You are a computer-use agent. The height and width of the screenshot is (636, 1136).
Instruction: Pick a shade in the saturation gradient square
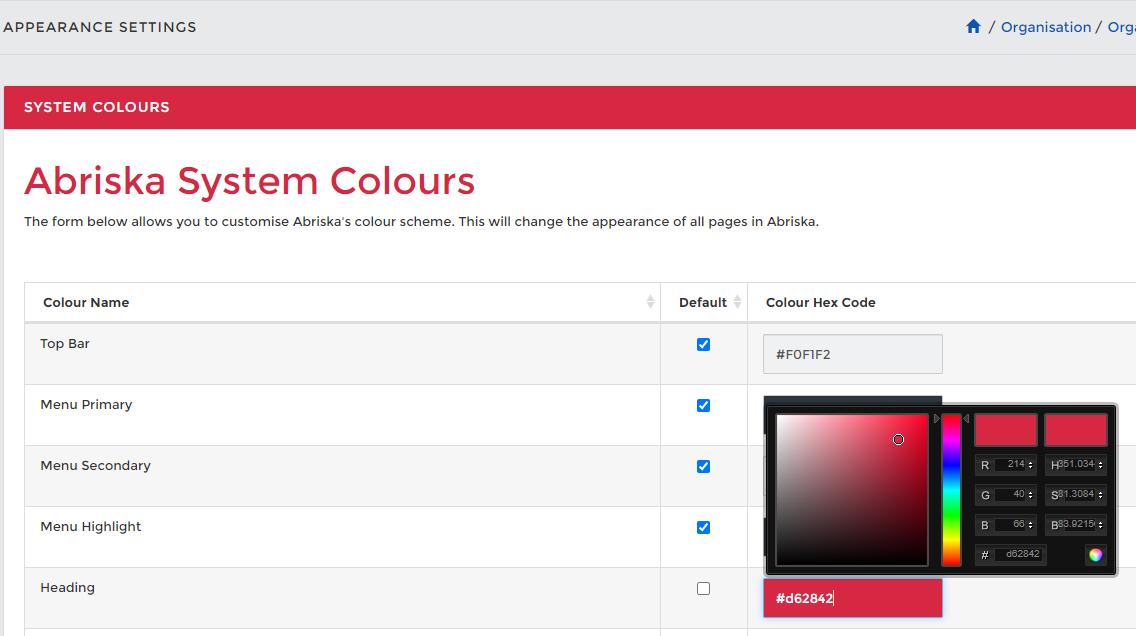tap(852, 490)
